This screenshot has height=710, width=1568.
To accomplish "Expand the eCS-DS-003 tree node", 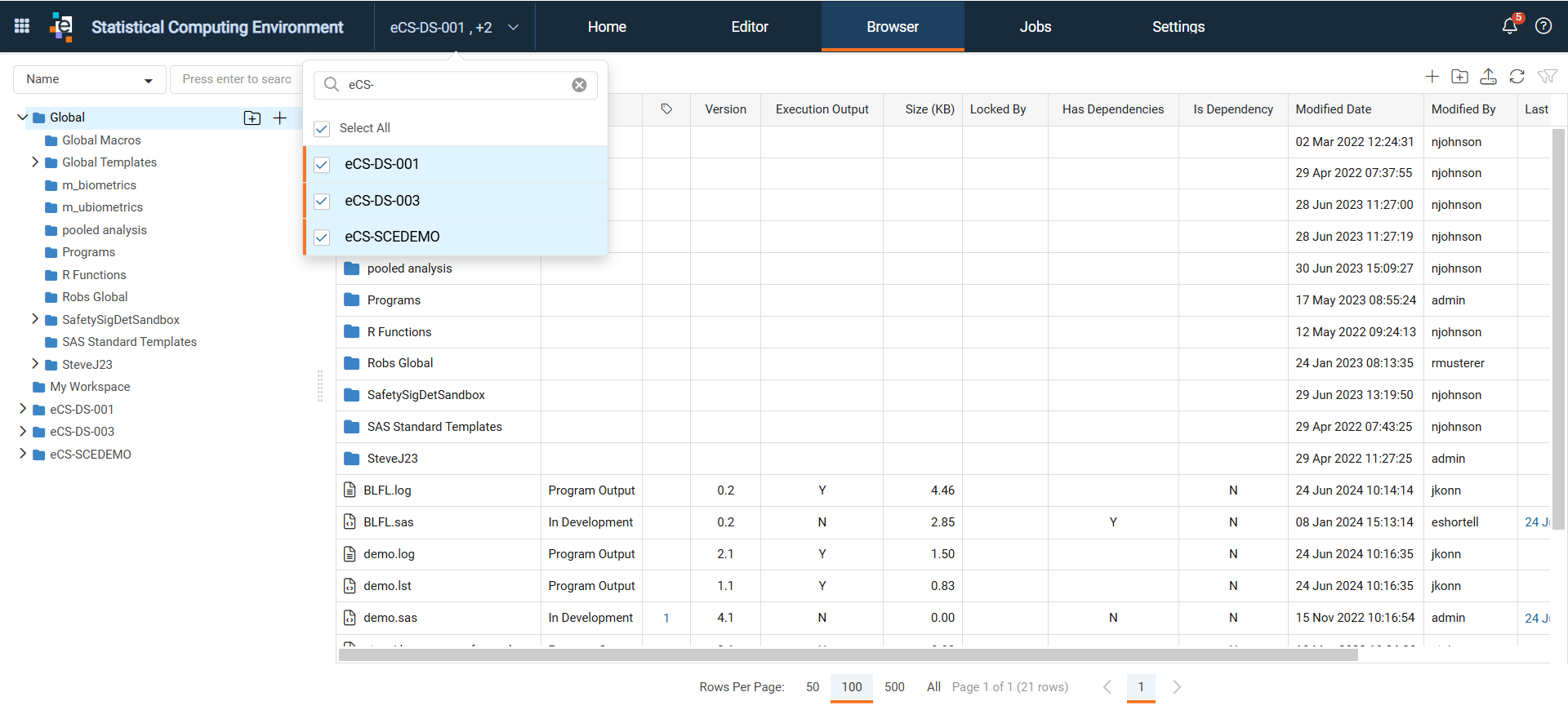I will click(22, 431).
